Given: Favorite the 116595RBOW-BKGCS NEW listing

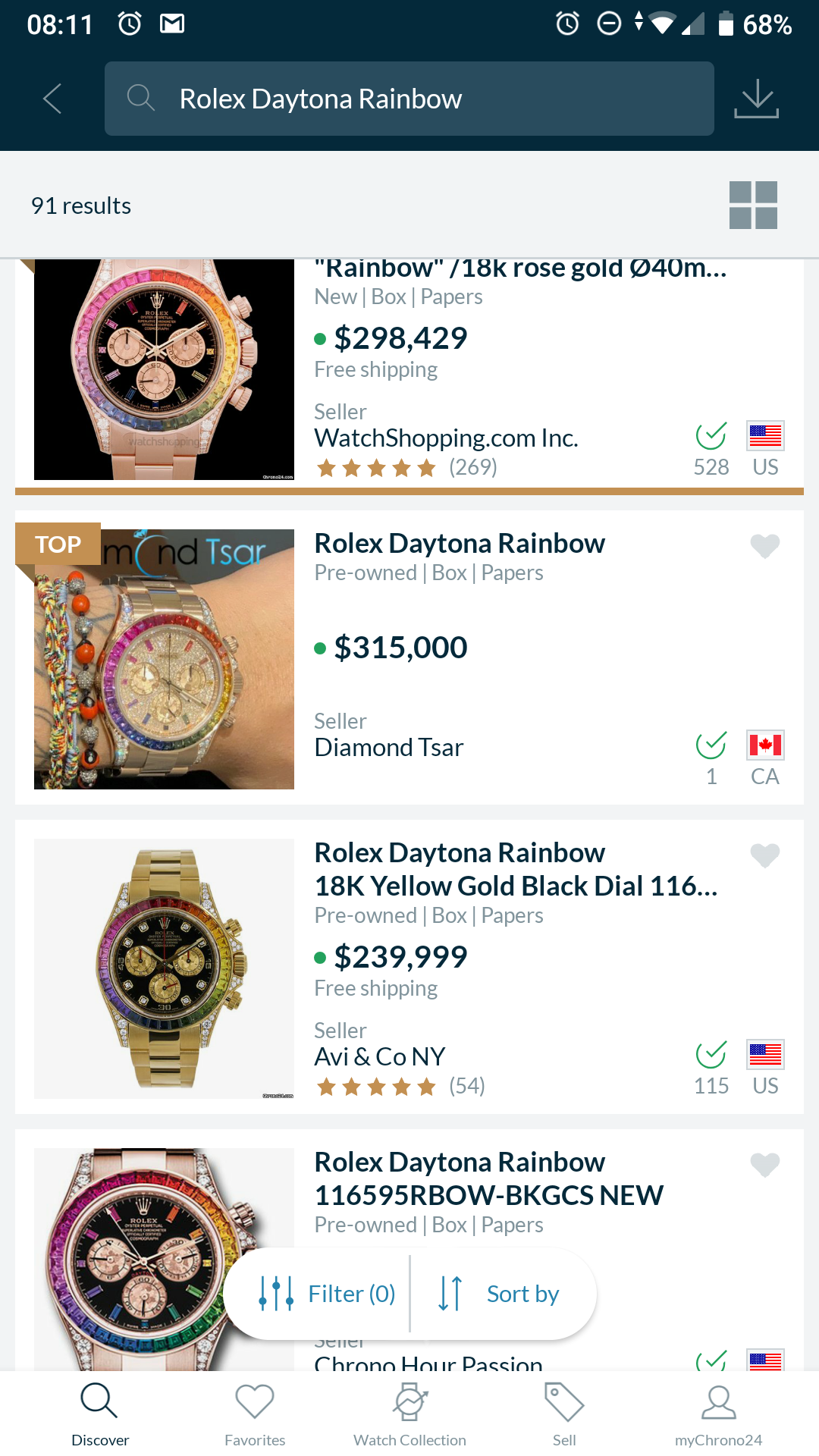Looking at the screenshot, I should [x=764, y=1165].
